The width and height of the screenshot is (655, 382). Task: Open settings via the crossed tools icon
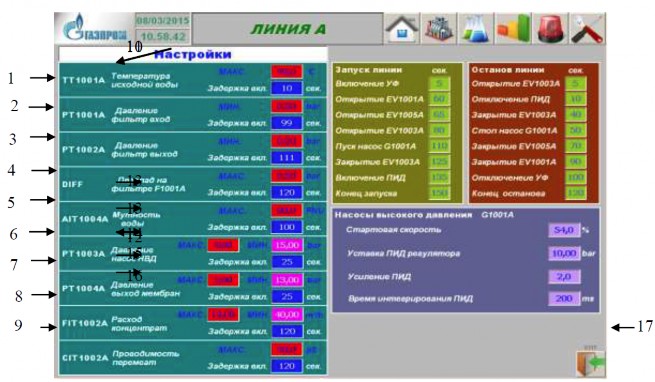coord(587,29)
